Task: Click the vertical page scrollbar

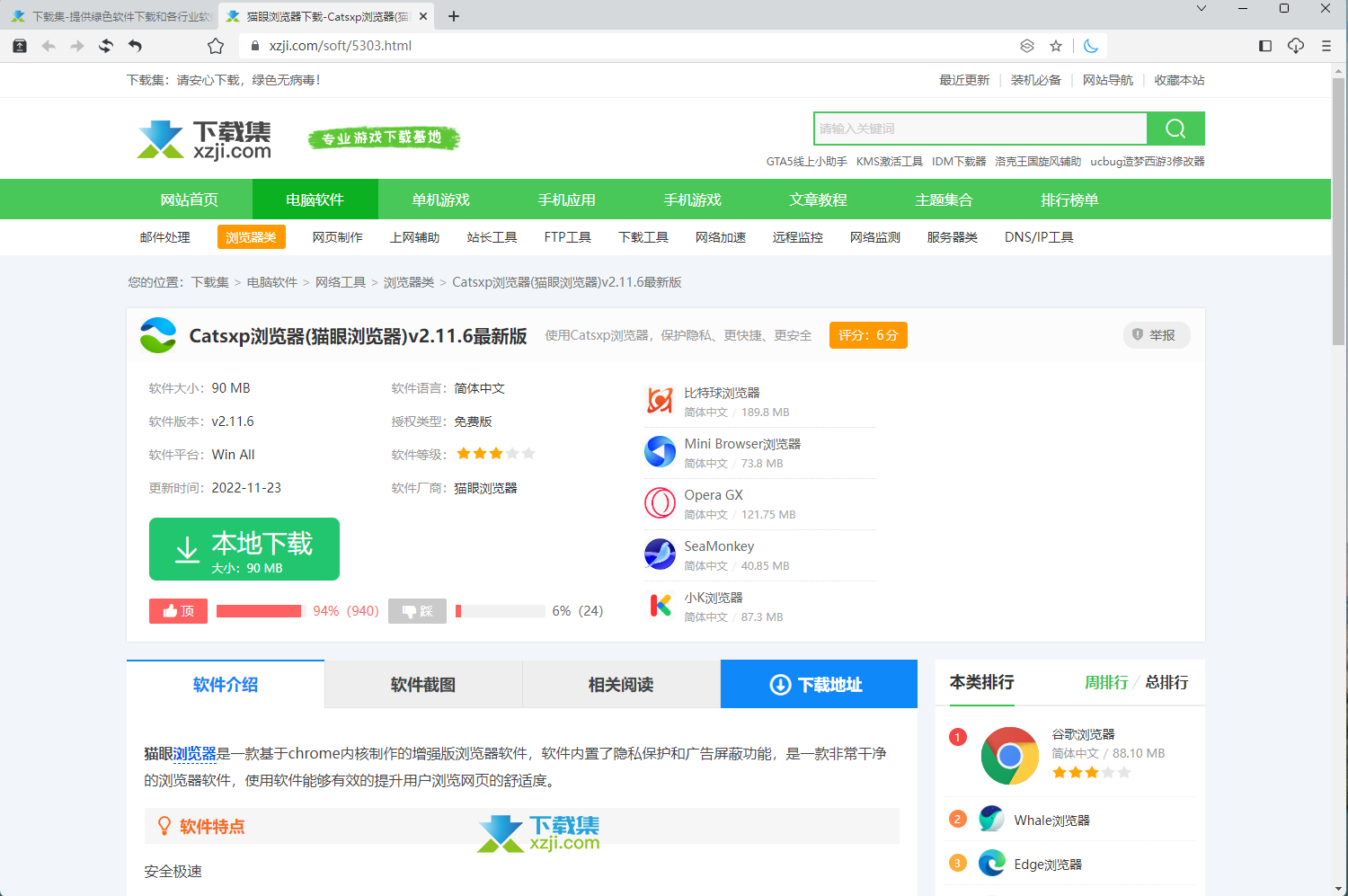Action: click(1339, 211)
